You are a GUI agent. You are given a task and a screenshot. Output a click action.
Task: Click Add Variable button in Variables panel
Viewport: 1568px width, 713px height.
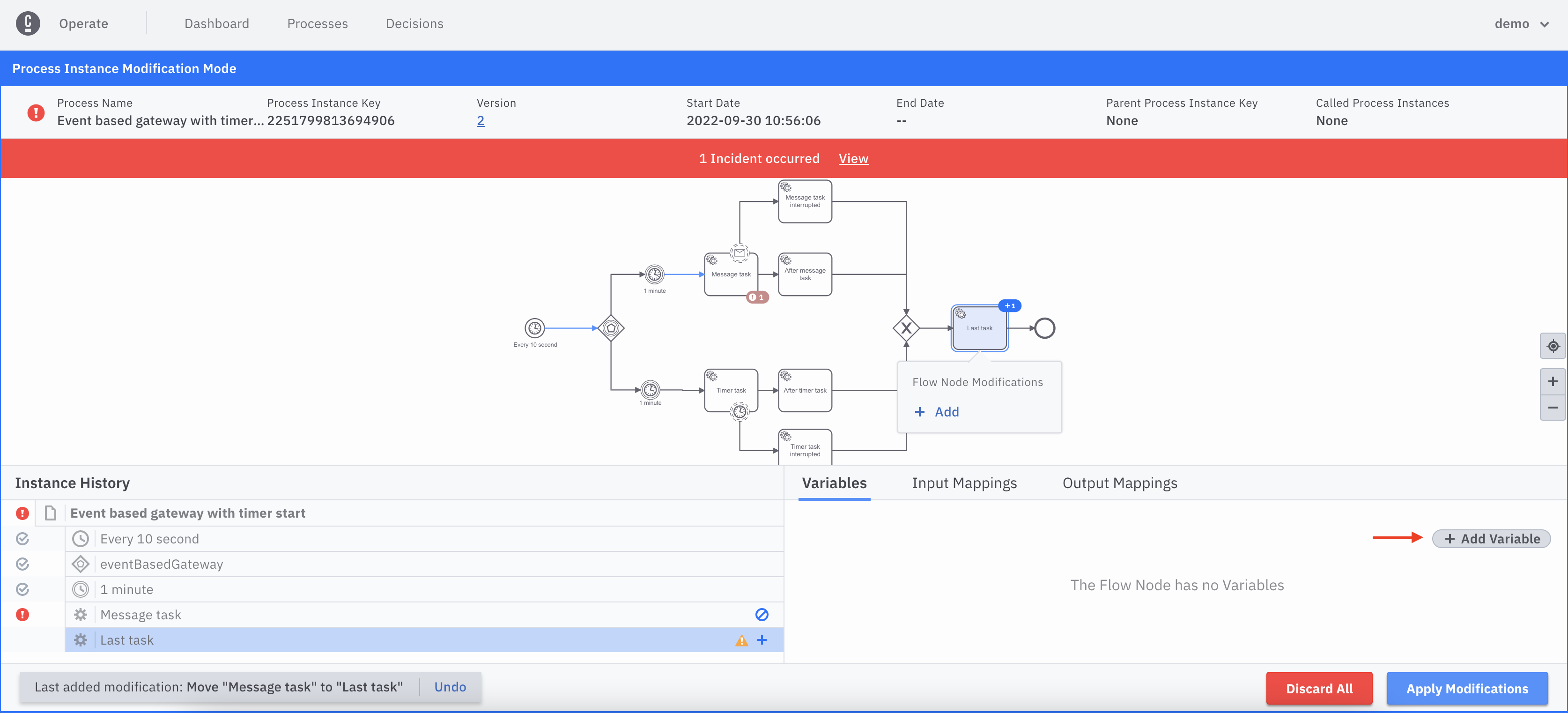click(x=1492, y=538)
